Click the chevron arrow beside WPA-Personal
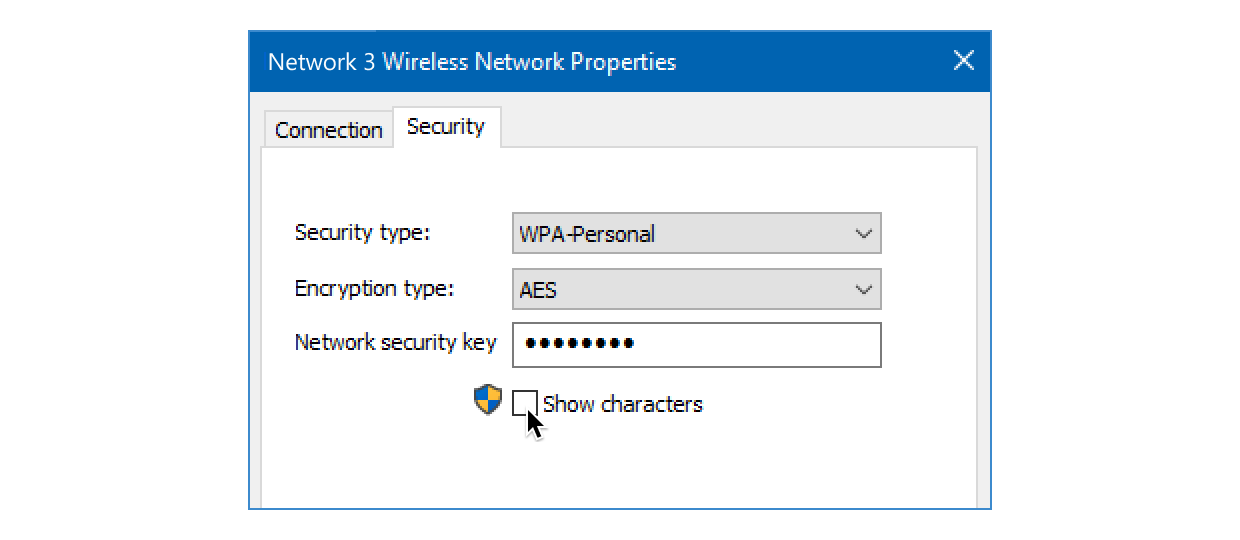The width and height of the screenshot is (1240, 540). point(864,234)
